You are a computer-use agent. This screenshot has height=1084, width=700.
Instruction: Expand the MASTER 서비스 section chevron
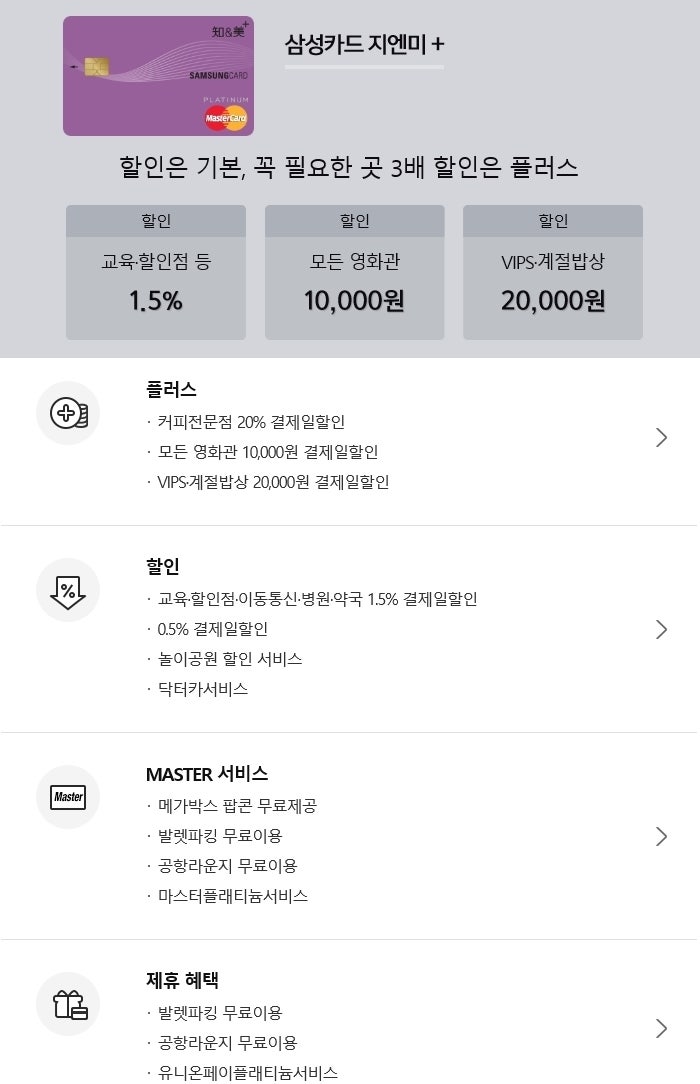661,837
